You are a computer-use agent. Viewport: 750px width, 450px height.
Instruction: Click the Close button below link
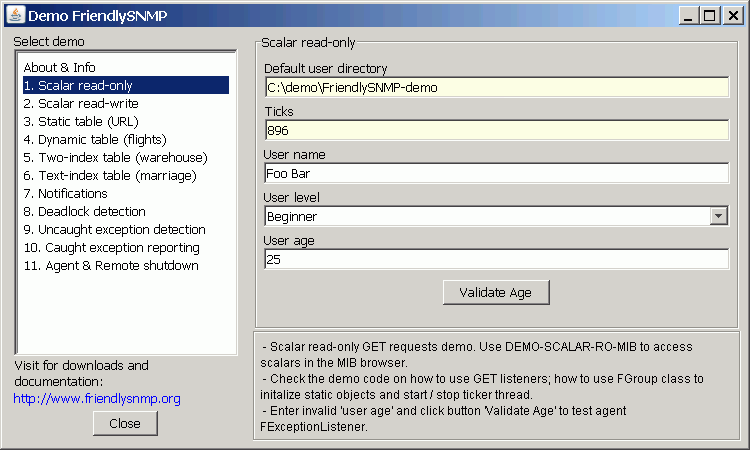click(x=125, y=424)
